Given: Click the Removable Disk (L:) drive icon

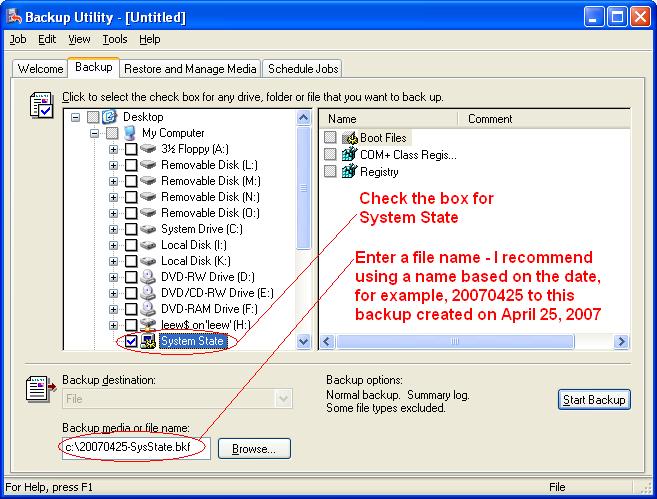Looking at the screenshot, I should (x=148, y=165).
